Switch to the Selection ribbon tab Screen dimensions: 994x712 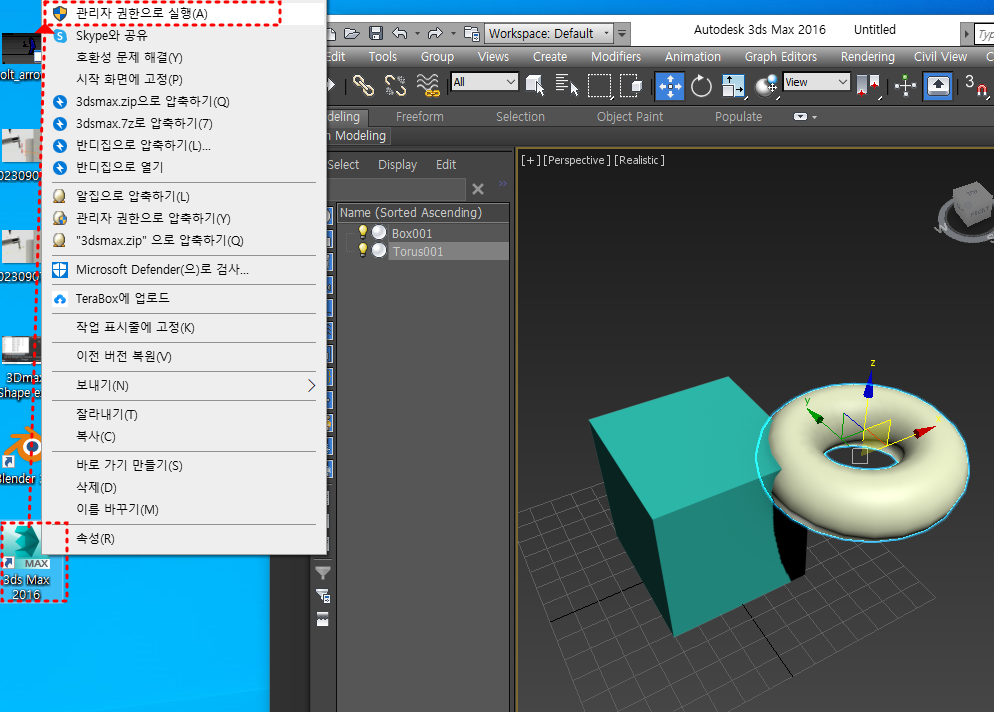520,117
